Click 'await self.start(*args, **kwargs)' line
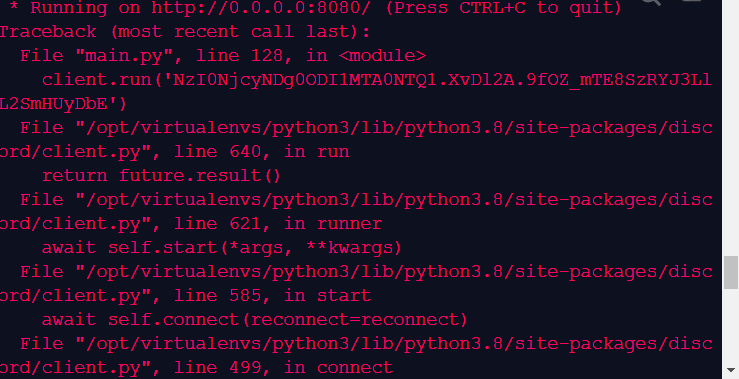Image resolution: width=739 pixels, height=379 pixels. [x=222, y=248]
